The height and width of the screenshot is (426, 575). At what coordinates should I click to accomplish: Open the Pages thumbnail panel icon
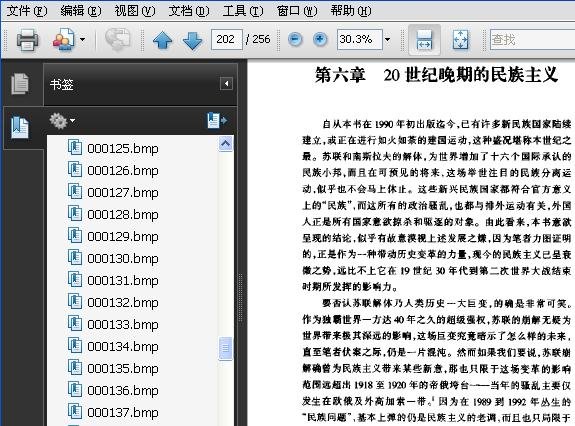(x=19, y=84)
